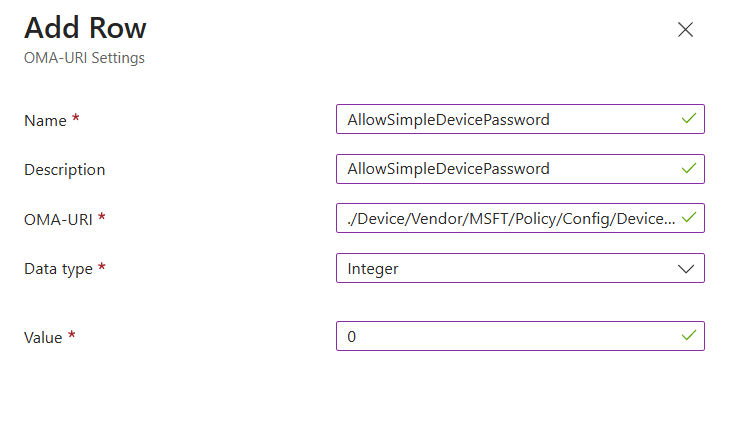The height and width of the screenshot is (446, 730).
Task: Click the validation checkmark in Description field
Action: click(688, 169)
